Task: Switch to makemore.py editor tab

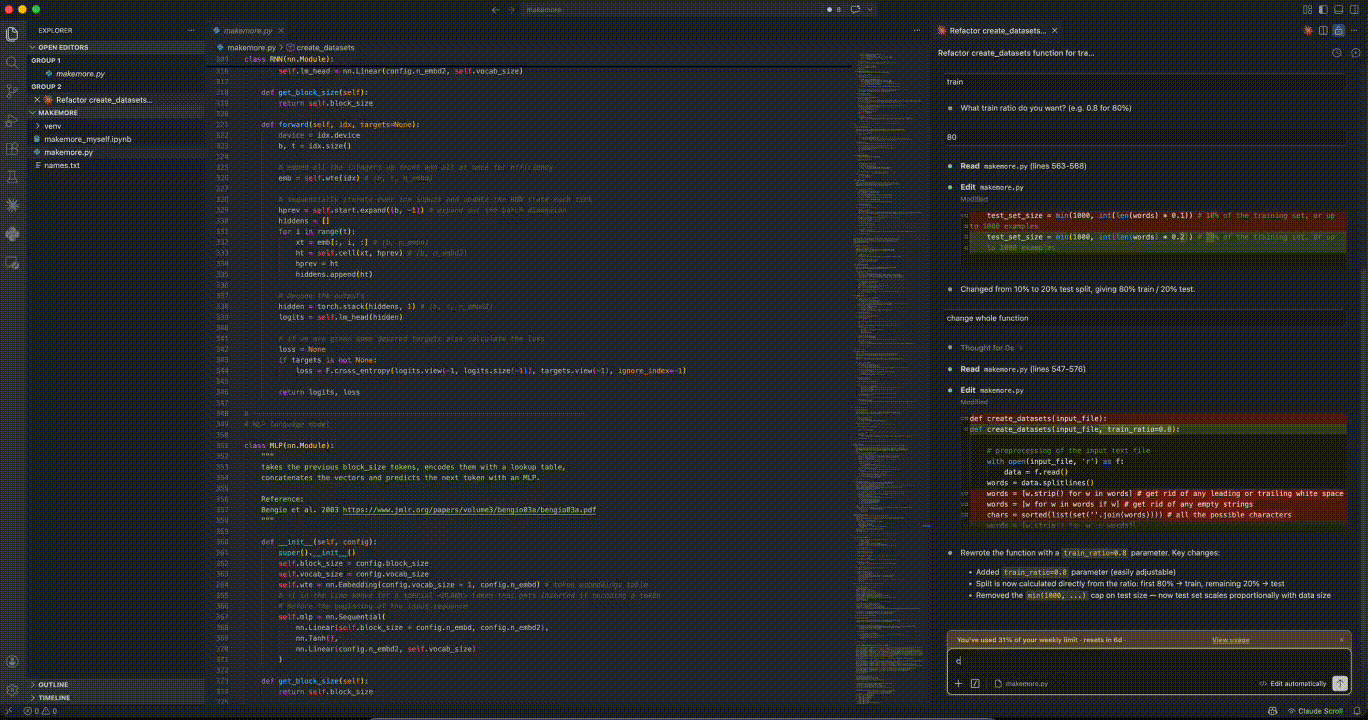Action: [249, 31]
